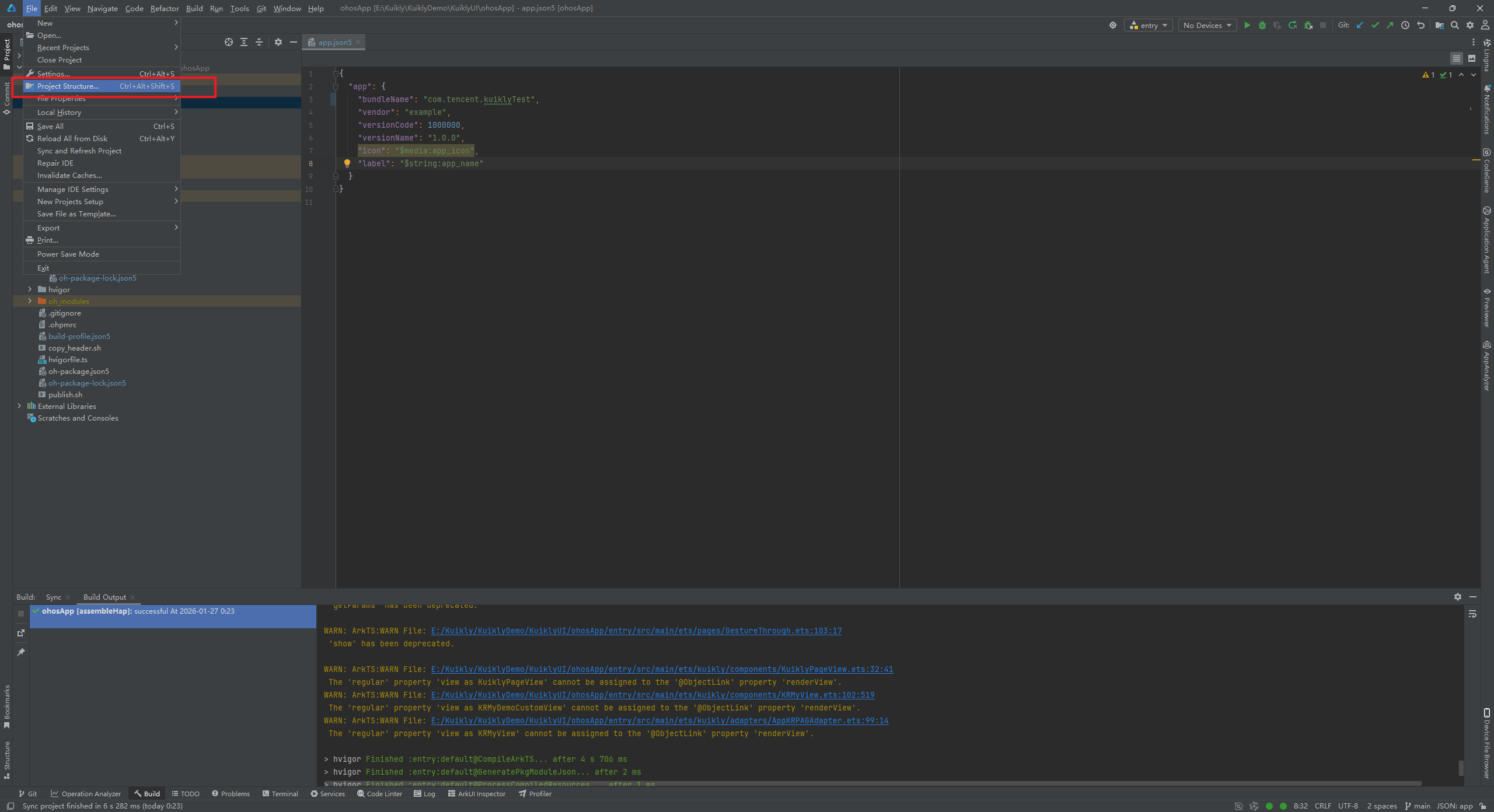1494x812 pixels.
Task: Switch to the Terminal tool tab
Action: tap(280, 793)
